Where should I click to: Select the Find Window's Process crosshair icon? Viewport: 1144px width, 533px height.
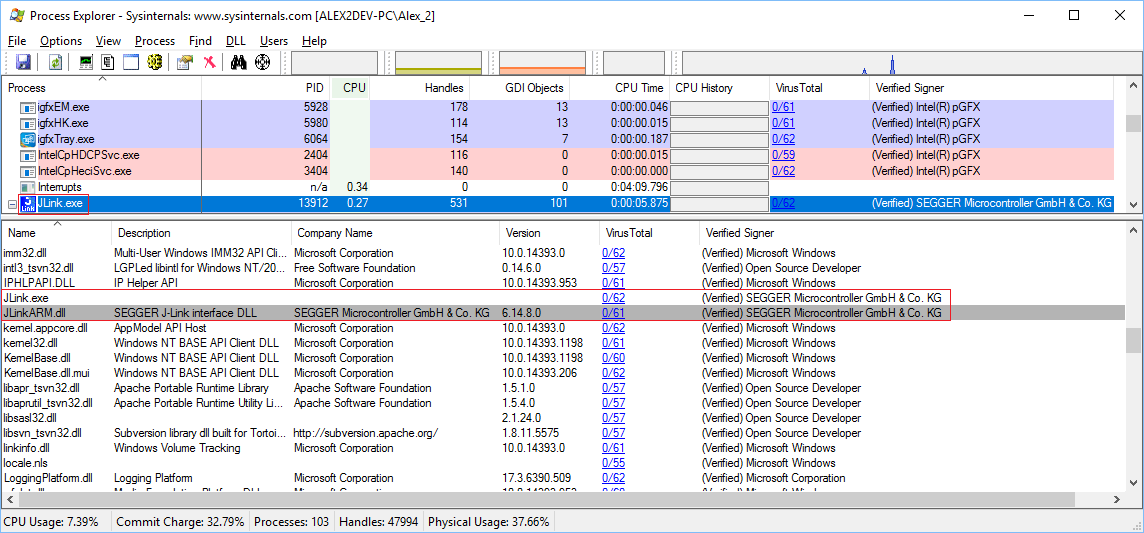point(262,62)
